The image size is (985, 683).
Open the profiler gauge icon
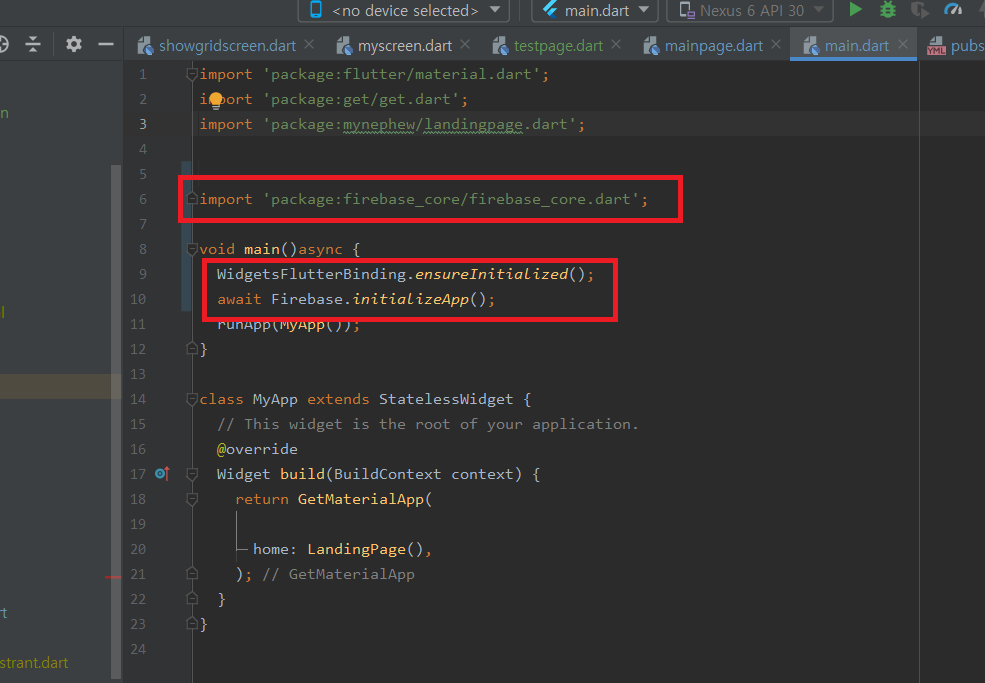[x=953, y=9]
